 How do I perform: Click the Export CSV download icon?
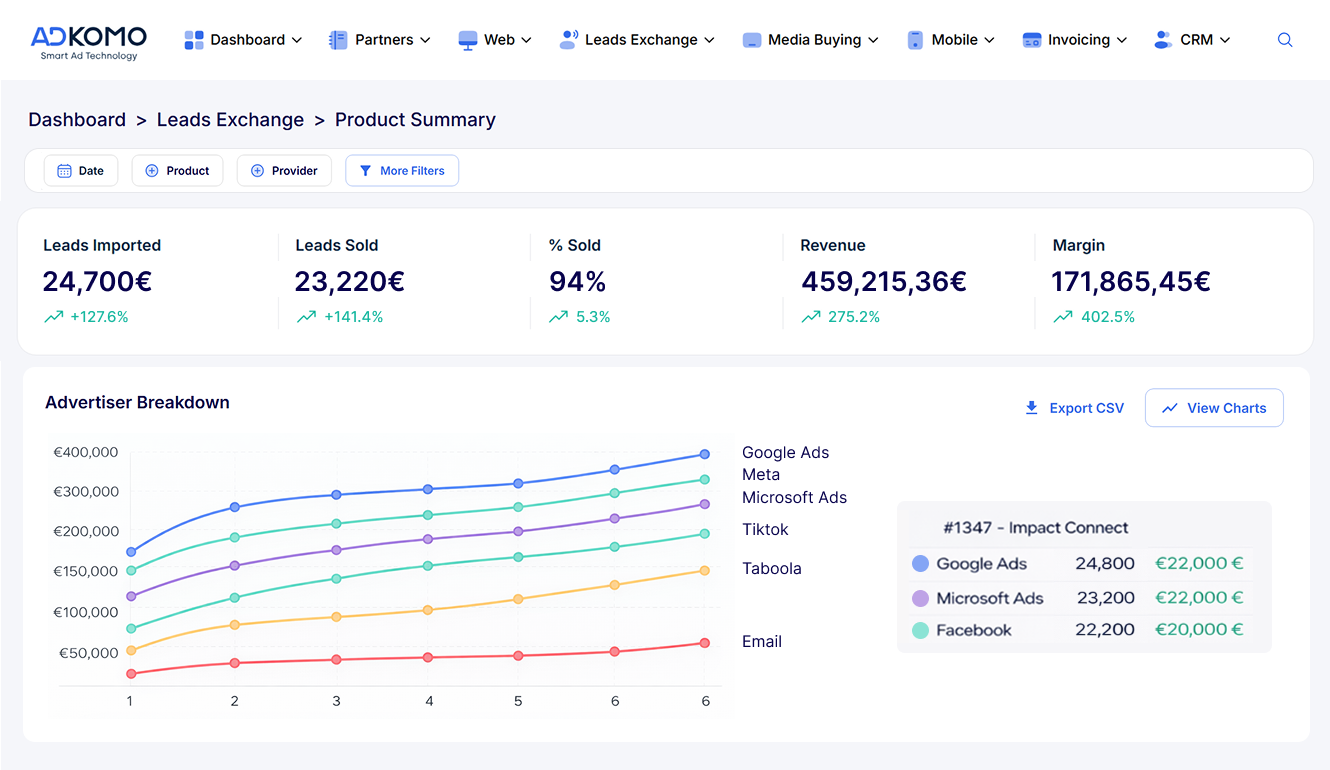click(1032, 408)
